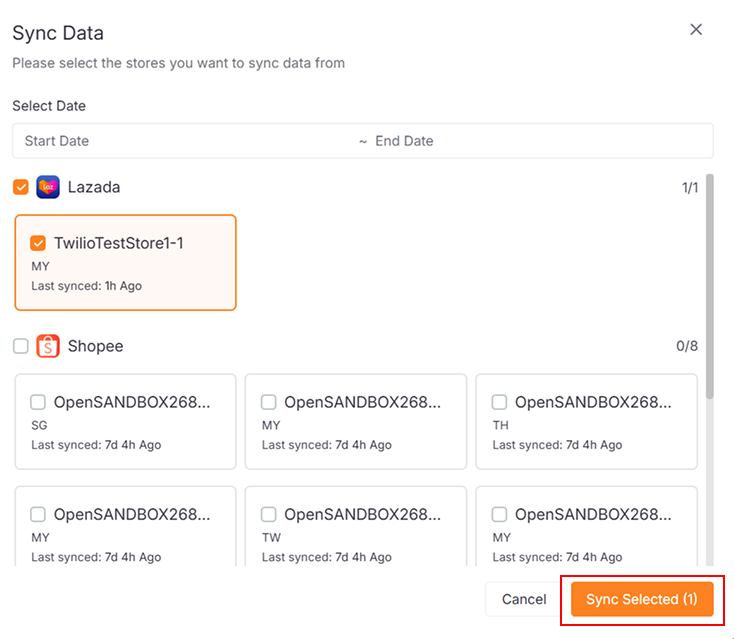The width and height of the screenshot is (734, 639).
Task: Uncheck the Lazada group checkbox
Action: point(21,187)
